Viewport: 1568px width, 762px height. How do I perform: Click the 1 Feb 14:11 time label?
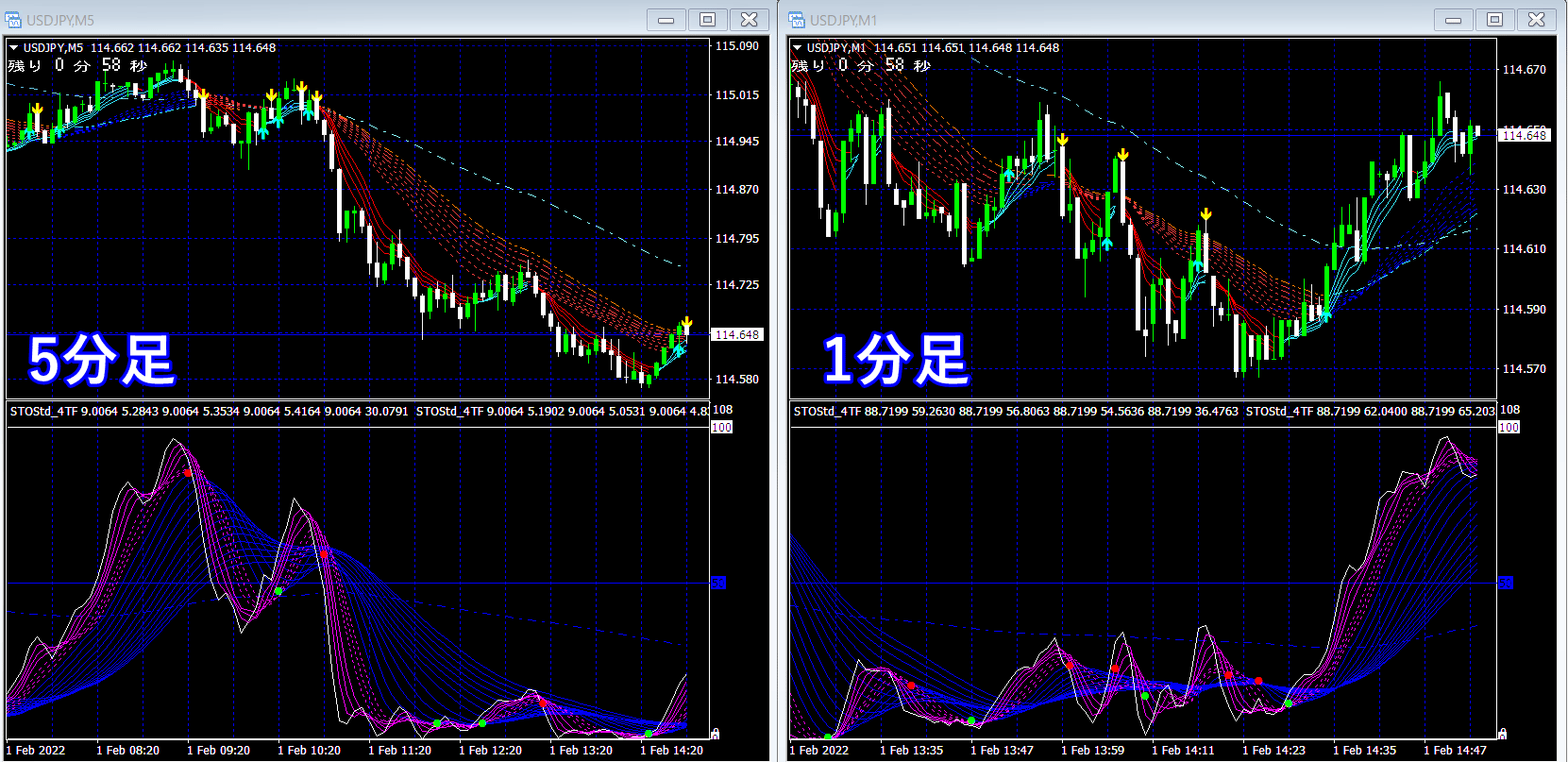(1183, 751)
